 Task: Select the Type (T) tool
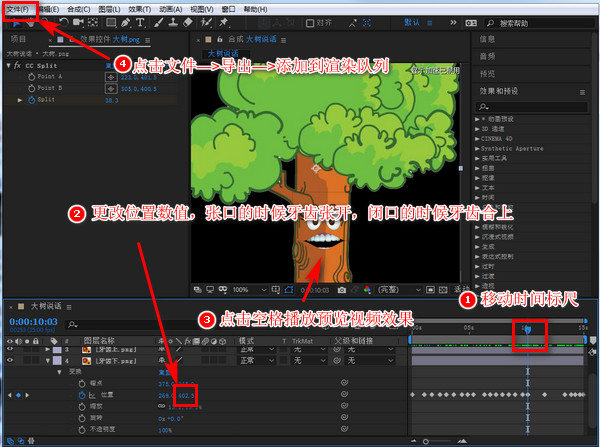(139, 22)
